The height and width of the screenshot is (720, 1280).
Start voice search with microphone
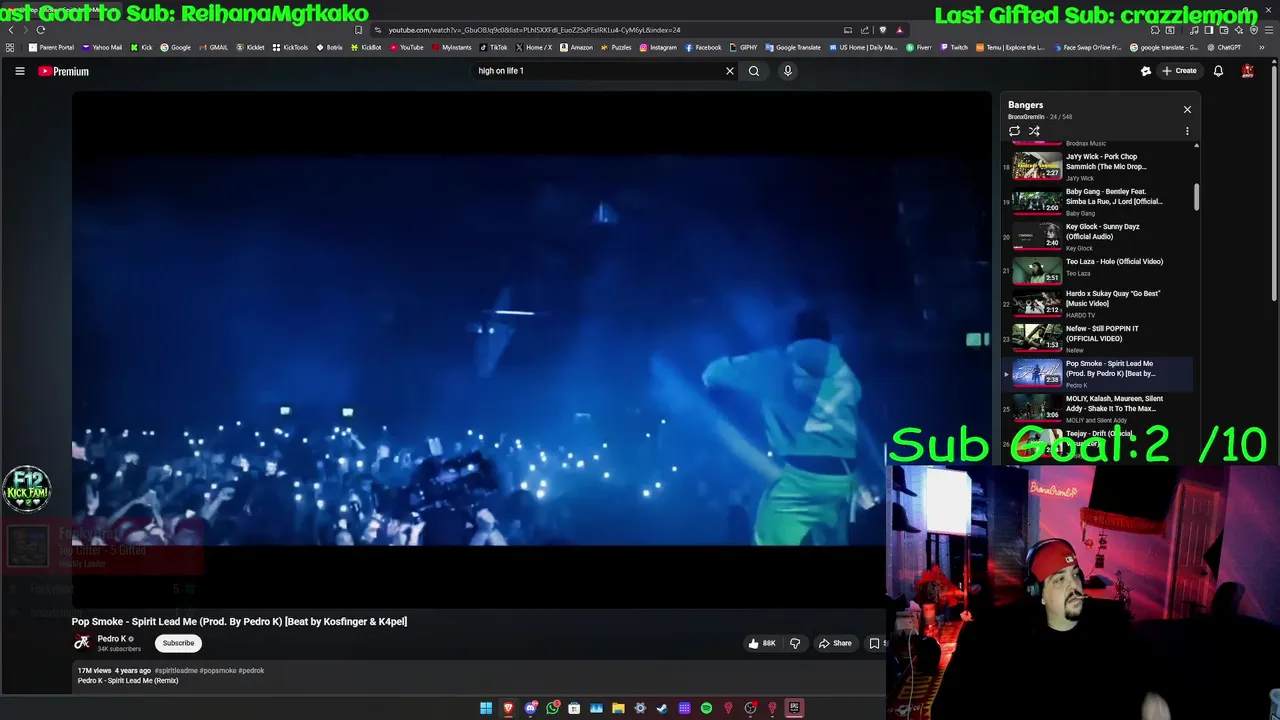[787, 71]
